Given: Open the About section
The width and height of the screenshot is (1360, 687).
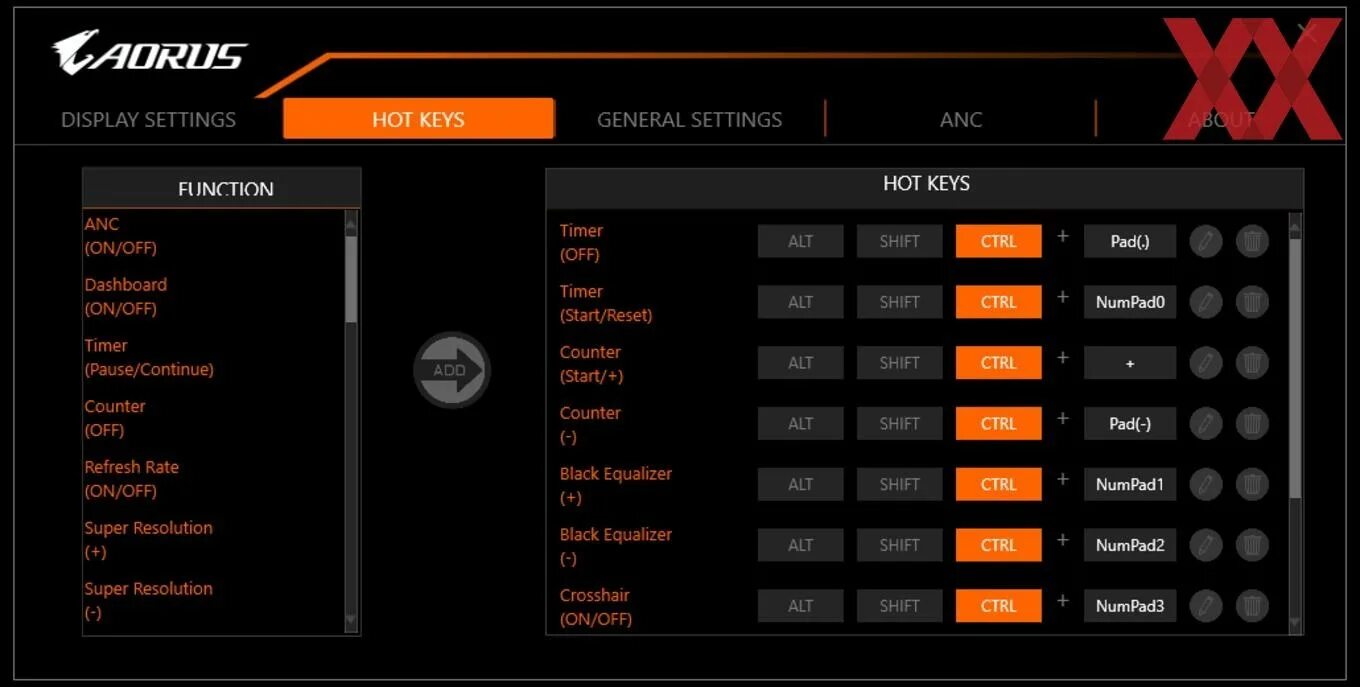Looking at the screenshot, I should coord(1221,119).
